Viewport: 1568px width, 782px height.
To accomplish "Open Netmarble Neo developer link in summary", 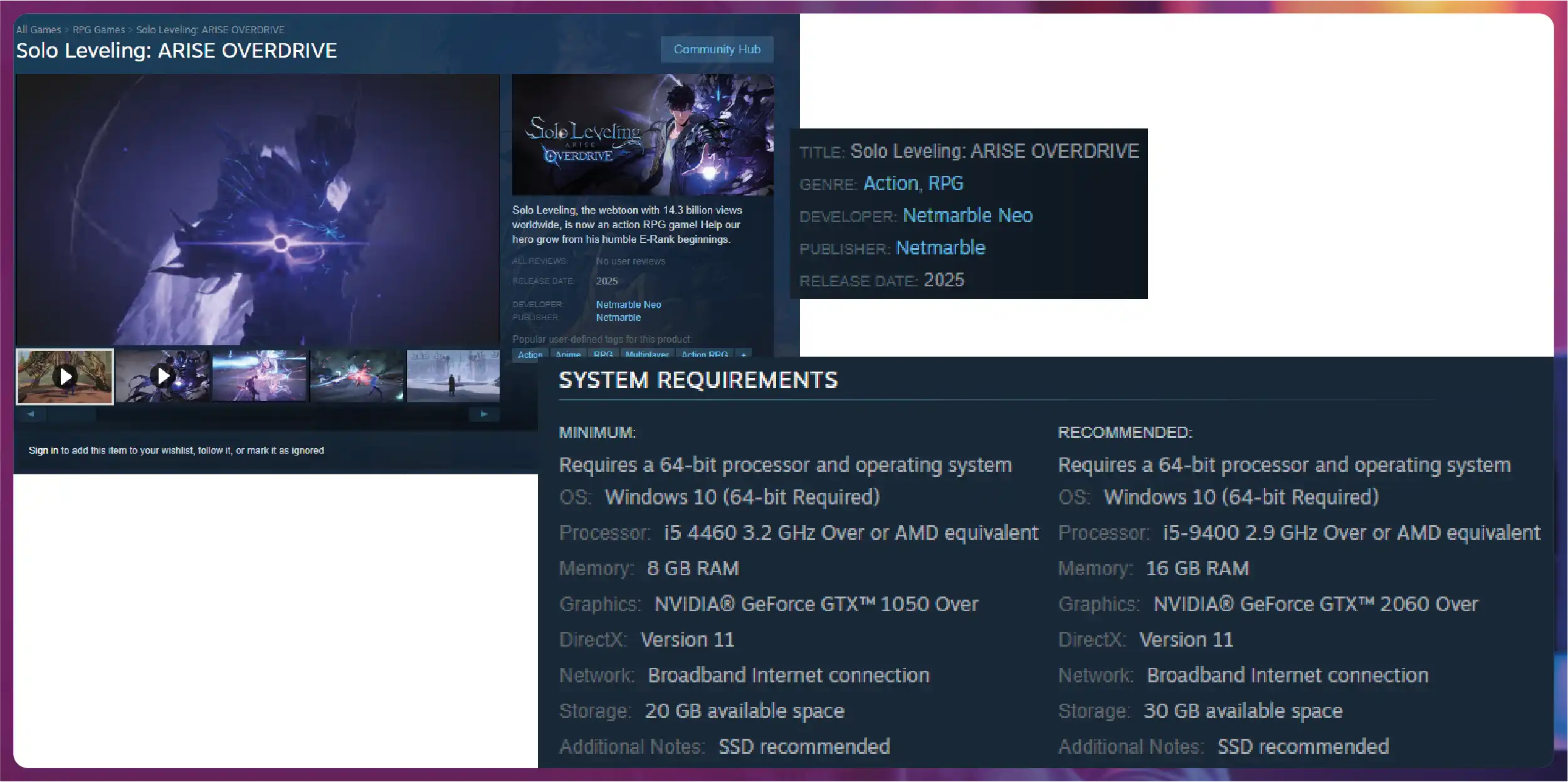I will pos(628,305).
